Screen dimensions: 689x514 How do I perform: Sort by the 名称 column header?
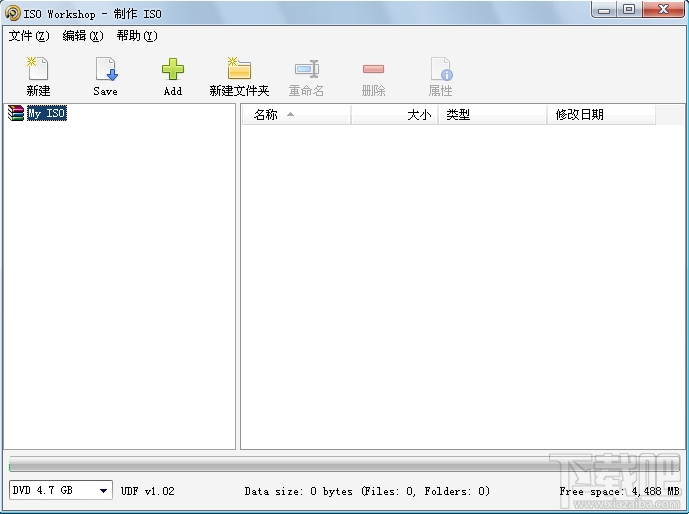pos(297,115)
